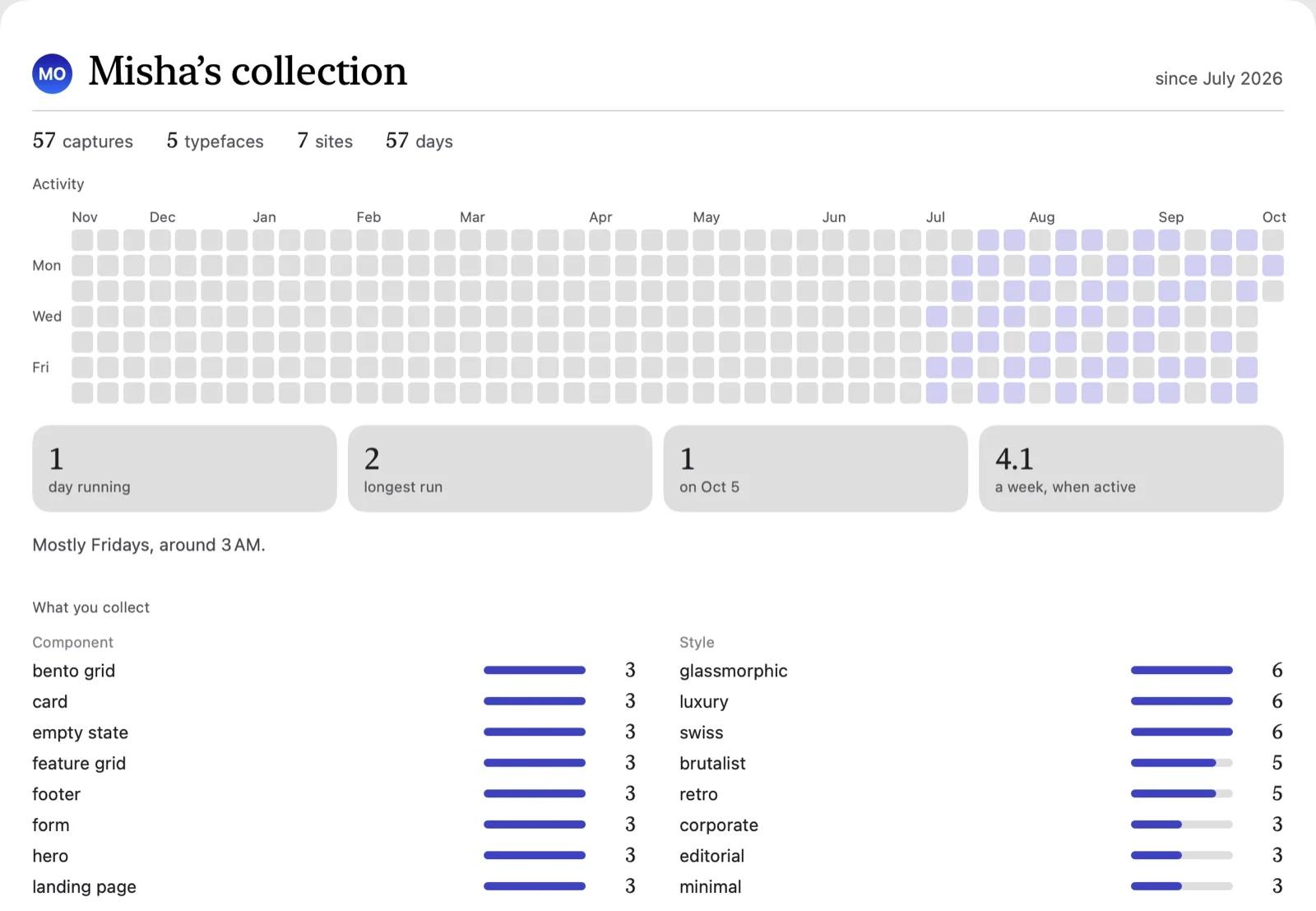Open the '1 day running' stat card

coord(184,468)
